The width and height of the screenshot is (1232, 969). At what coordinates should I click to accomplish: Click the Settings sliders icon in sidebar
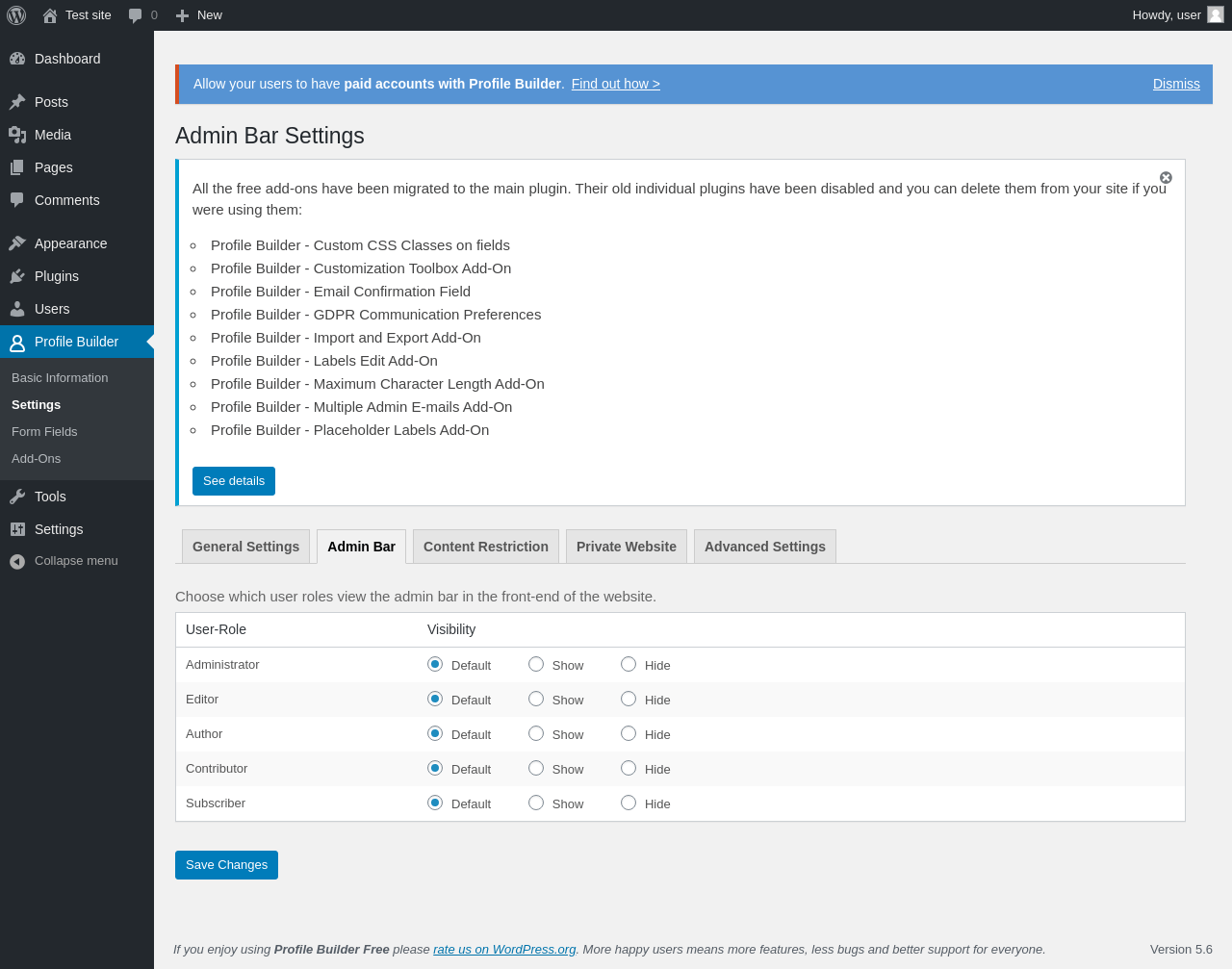tap(17, 529)
